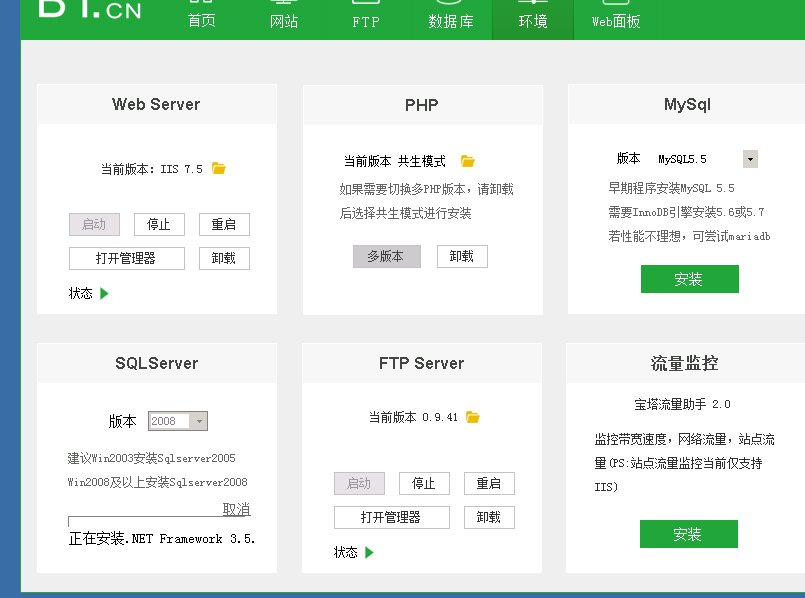Click the SQLServer 版本 label
The image size is (805, 598).
click(122, 421)
